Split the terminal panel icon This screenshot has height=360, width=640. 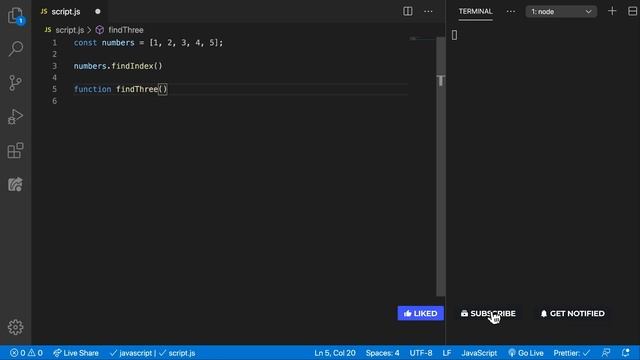pyautogui.click(x=632, y=11)
